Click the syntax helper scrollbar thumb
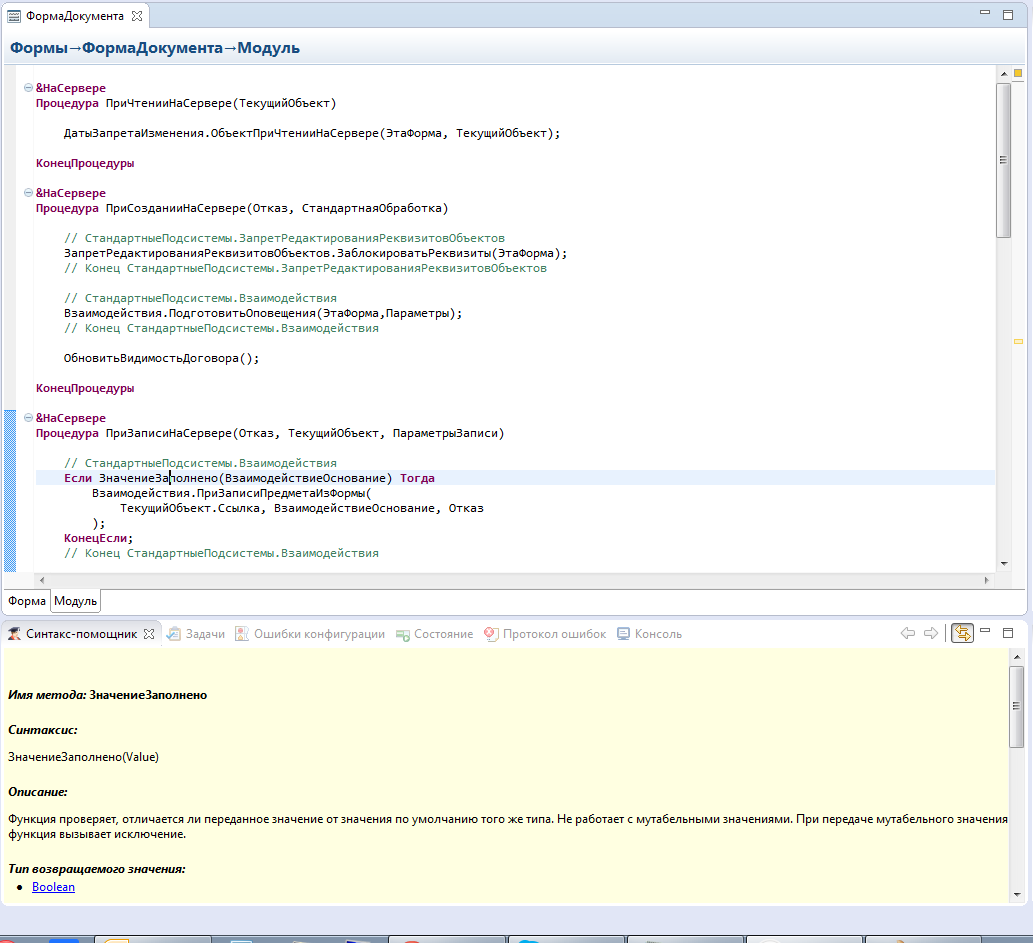Viewport: 1033px width, 943px height. pos(1017,706)
